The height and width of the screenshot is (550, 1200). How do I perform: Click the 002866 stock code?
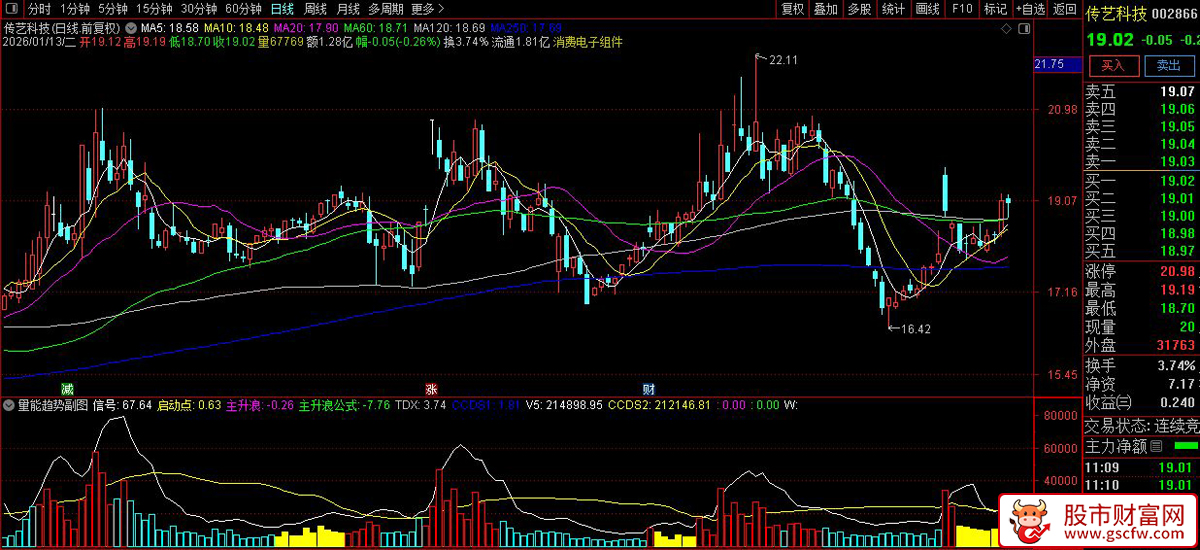coord(1175,14)
